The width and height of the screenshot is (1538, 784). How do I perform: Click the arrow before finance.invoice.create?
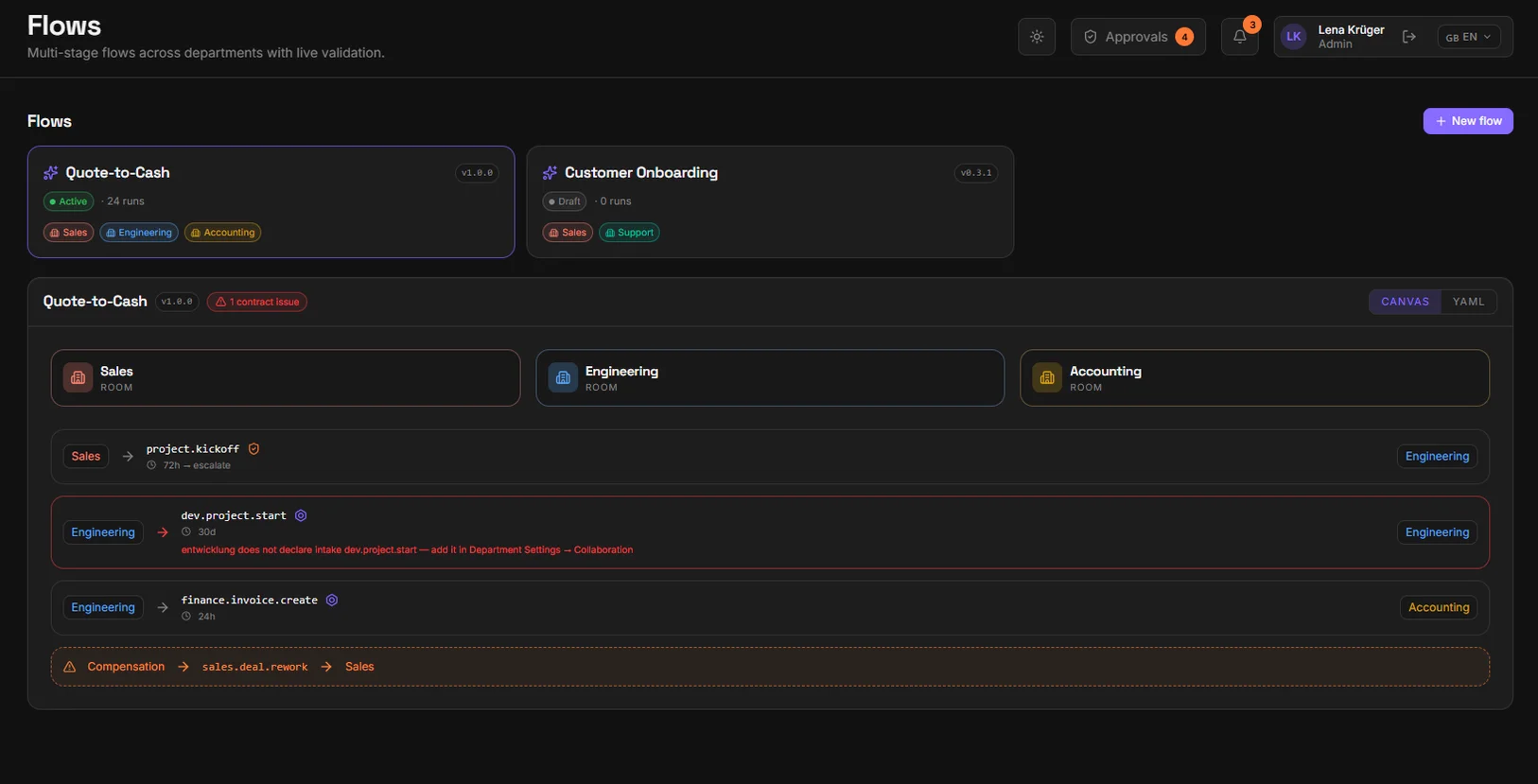163,607
